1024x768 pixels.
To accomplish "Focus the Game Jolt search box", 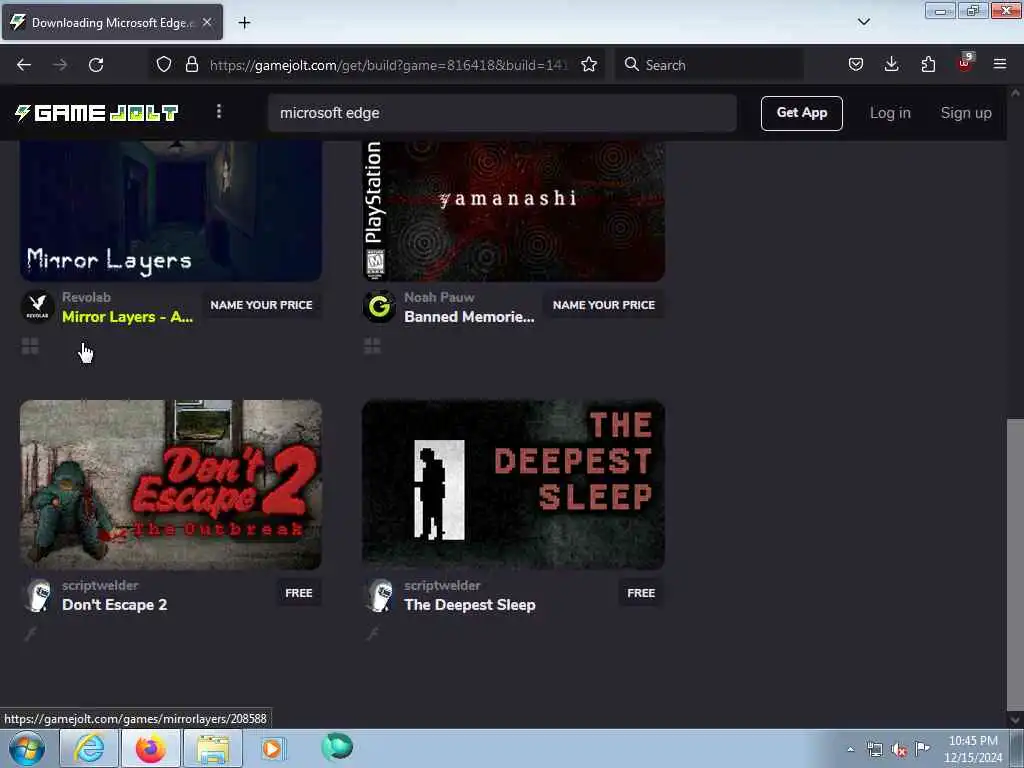I will point(502,113).
